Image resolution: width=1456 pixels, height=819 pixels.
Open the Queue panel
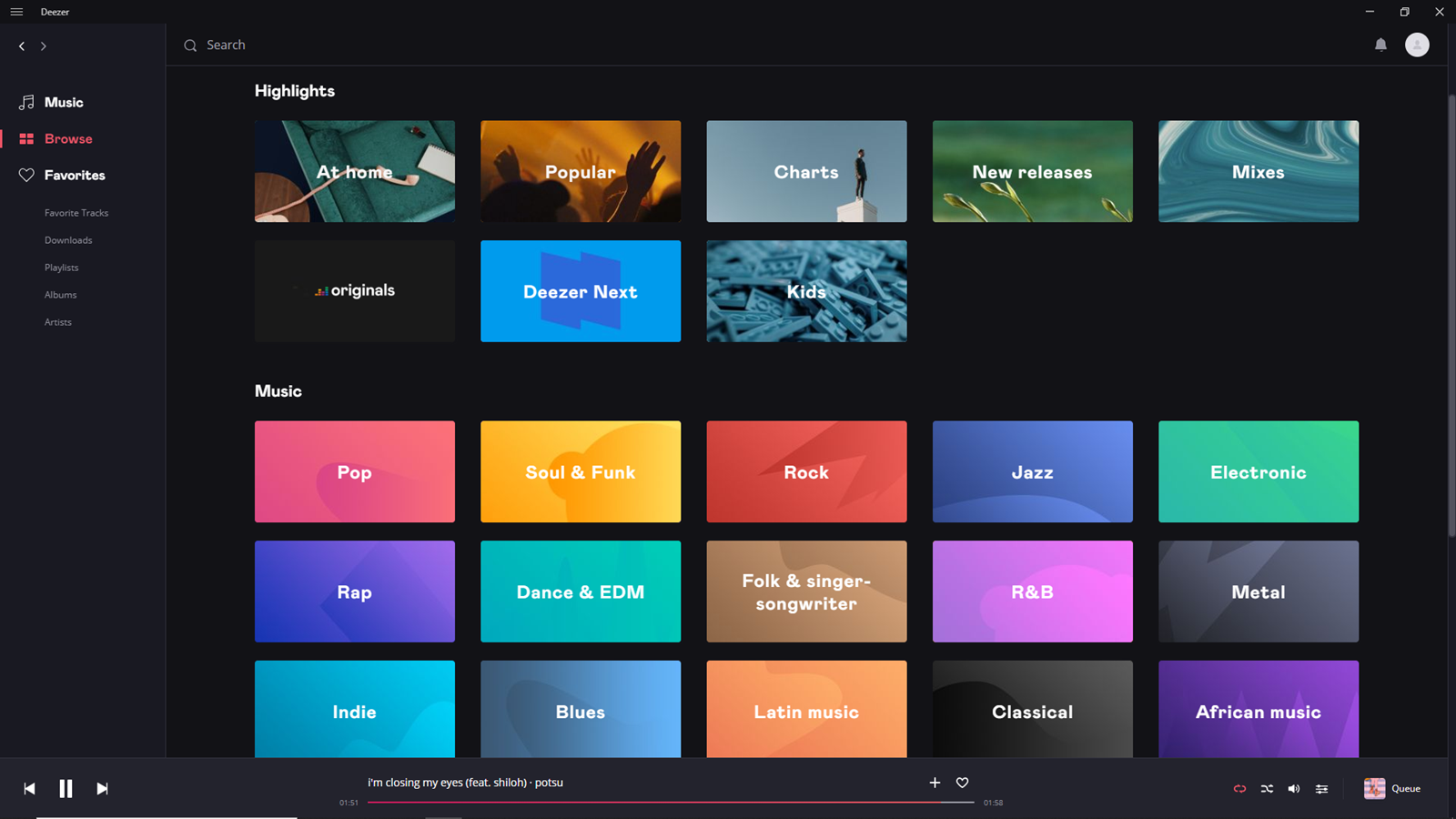pos(1392,789)
